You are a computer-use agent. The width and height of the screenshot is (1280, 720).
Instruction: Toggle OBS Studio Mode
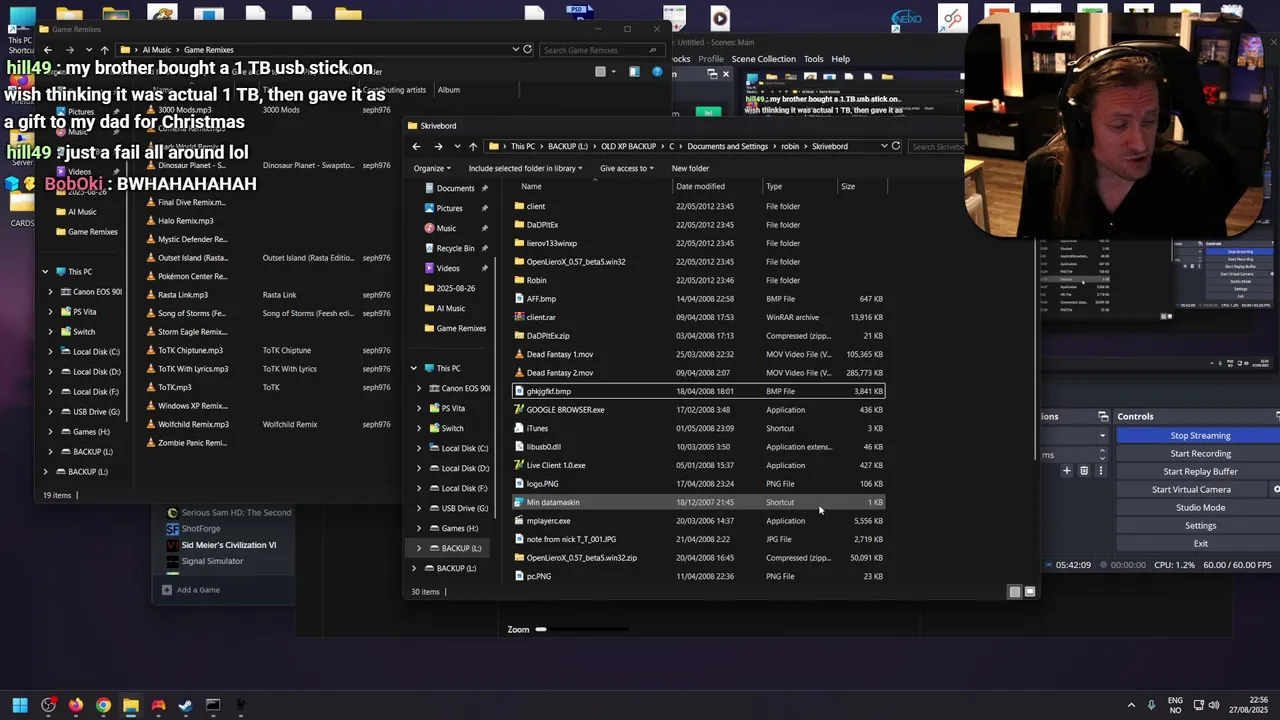tap(1200, 508)
